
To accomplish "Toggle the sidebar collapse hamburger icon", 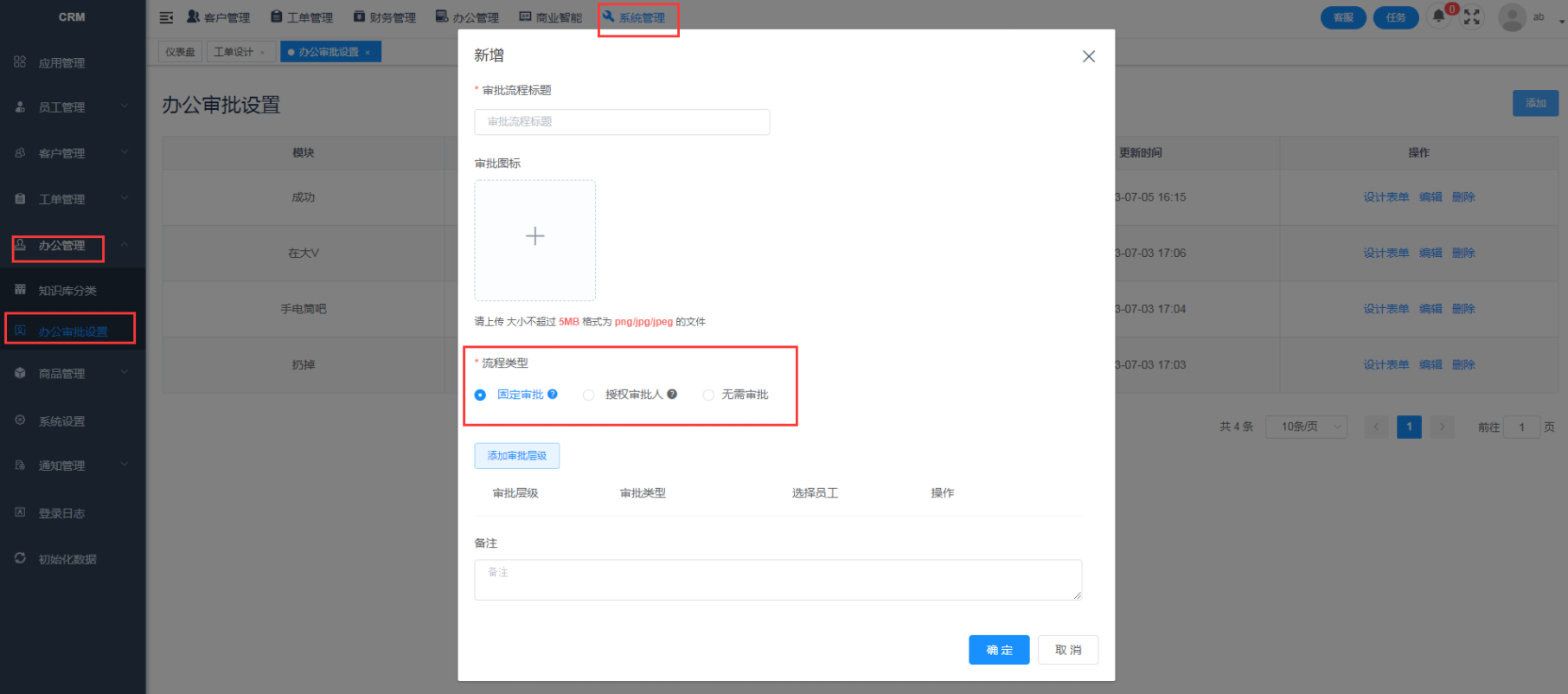I will pyautogui.click(x=166, y=17).
